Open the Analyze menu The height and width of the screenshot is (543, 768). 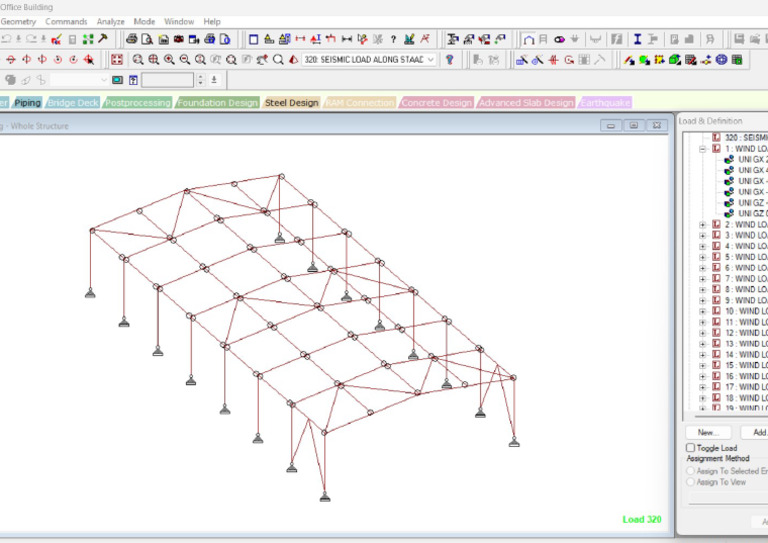pyautogui.click(x=110, y=21)
